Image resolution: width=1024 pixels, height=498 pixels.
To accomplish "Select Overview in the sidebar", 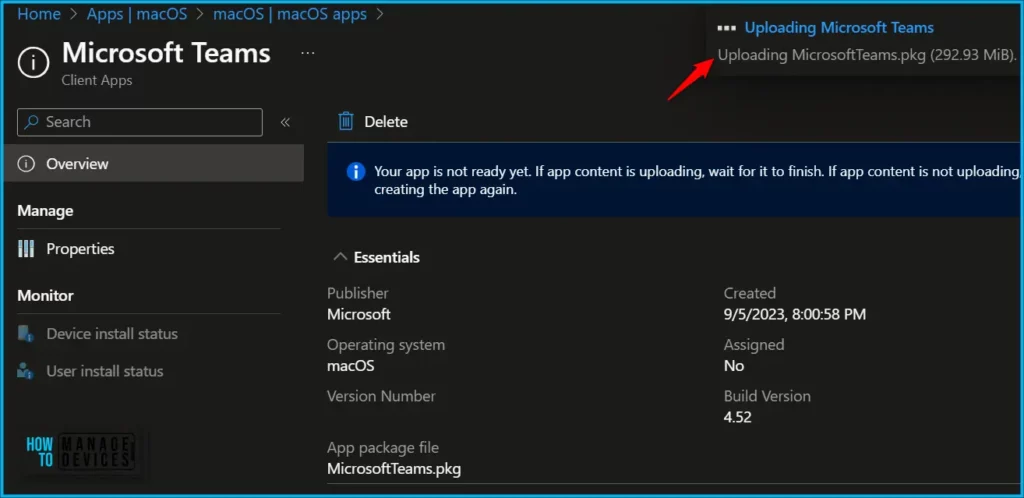I will tap(154, 163).
